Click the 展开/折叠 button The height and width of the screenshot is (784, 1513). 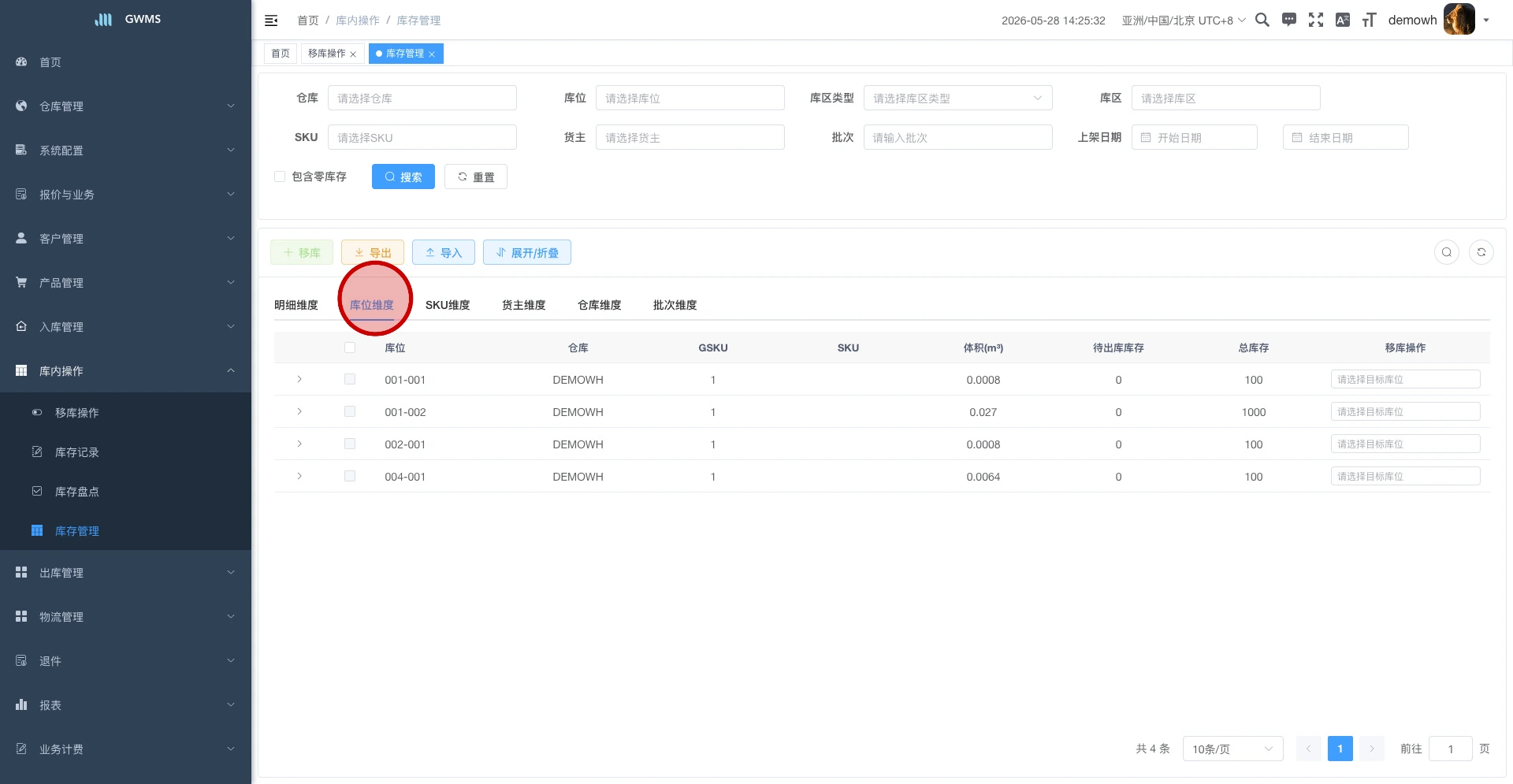[527, 252]
